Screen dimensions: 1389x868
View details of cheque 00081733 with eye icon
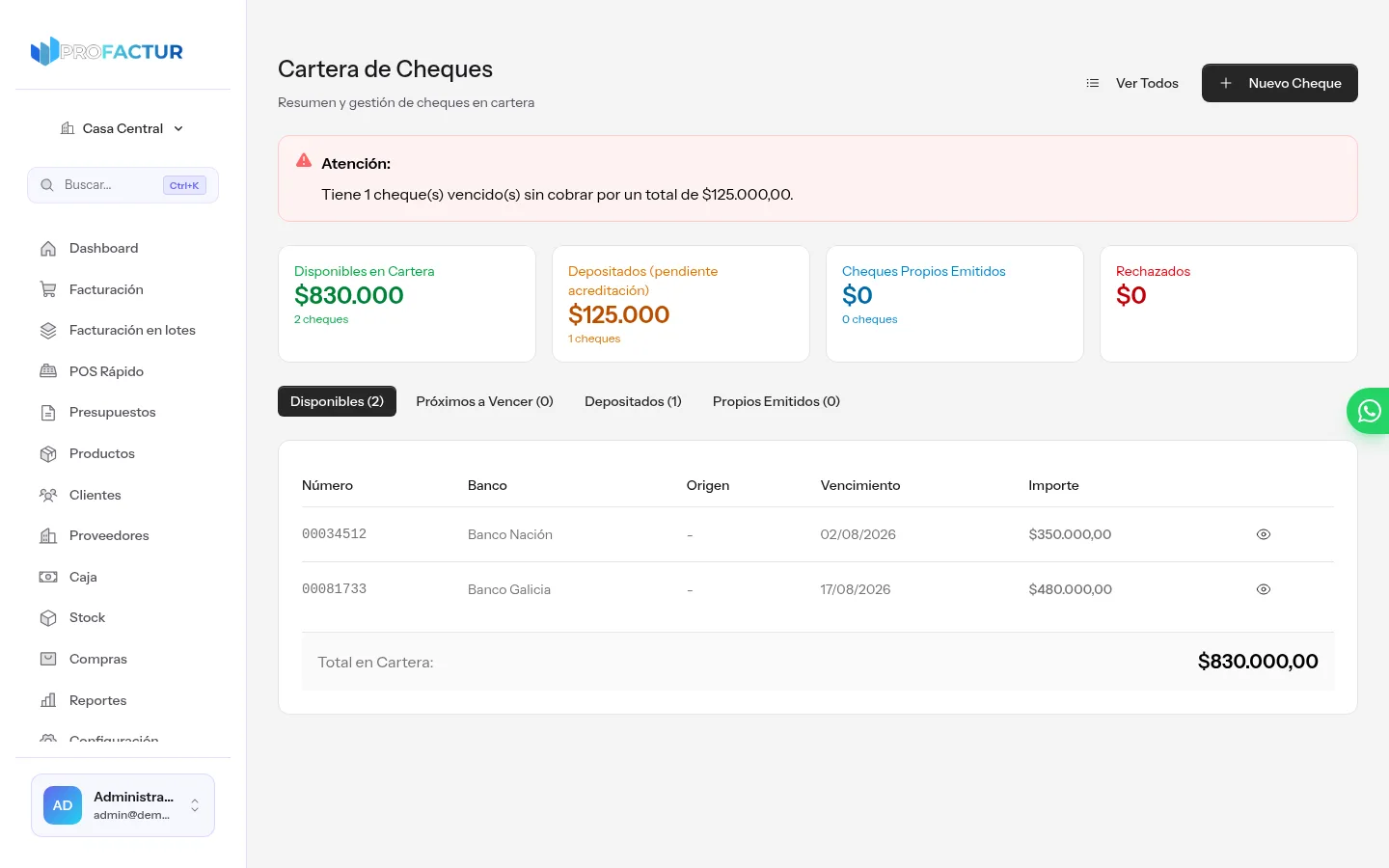1264,589
